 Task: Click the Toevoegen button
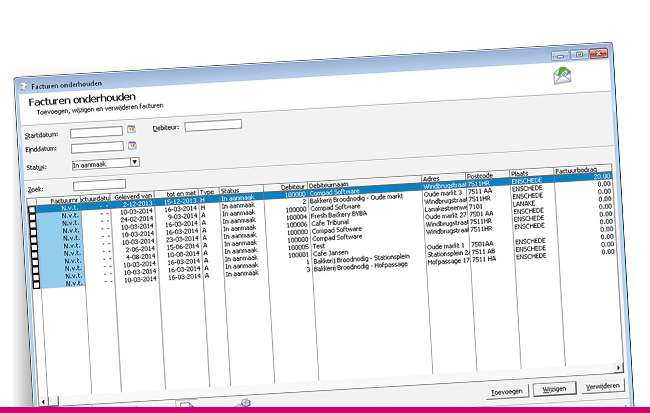click(x=507, y=391)
